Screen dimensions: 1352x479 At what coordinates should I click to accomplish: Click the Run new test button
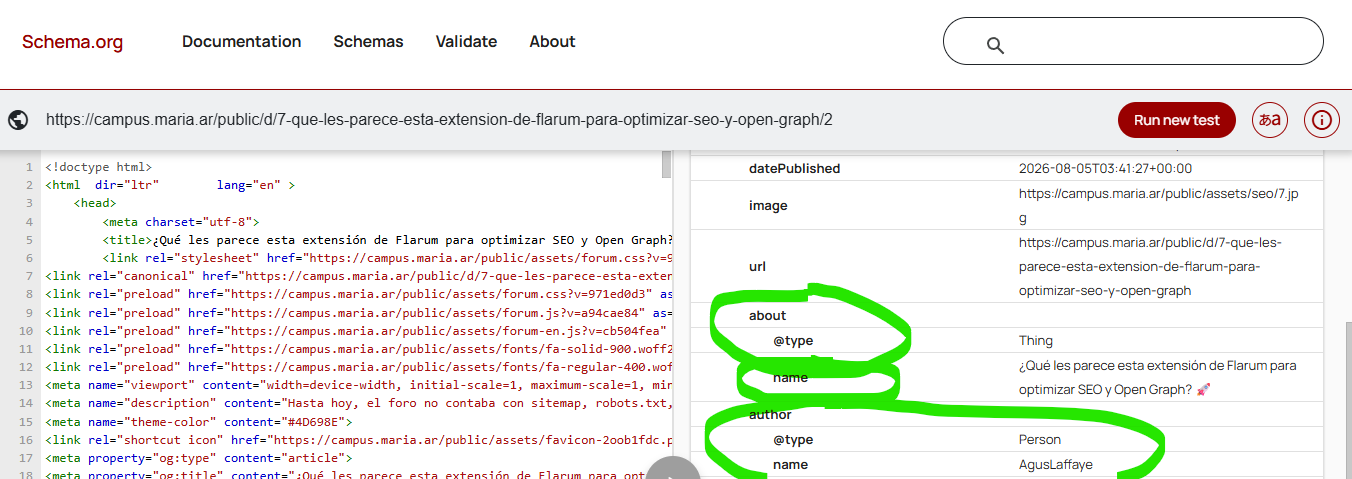coord(1176,120)
